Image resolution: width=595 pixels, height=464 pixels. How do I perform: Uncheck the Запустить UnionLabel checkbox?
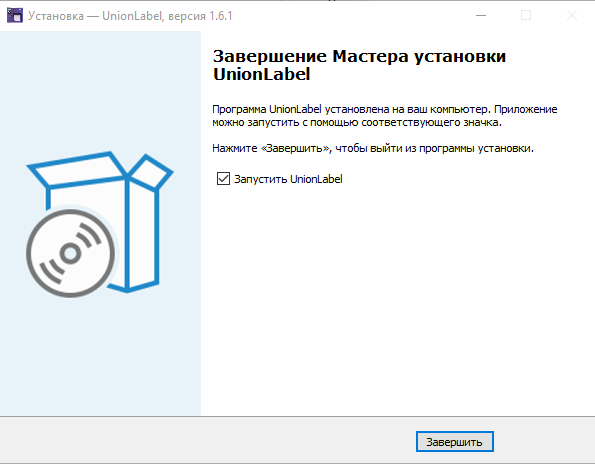point(223,179)
